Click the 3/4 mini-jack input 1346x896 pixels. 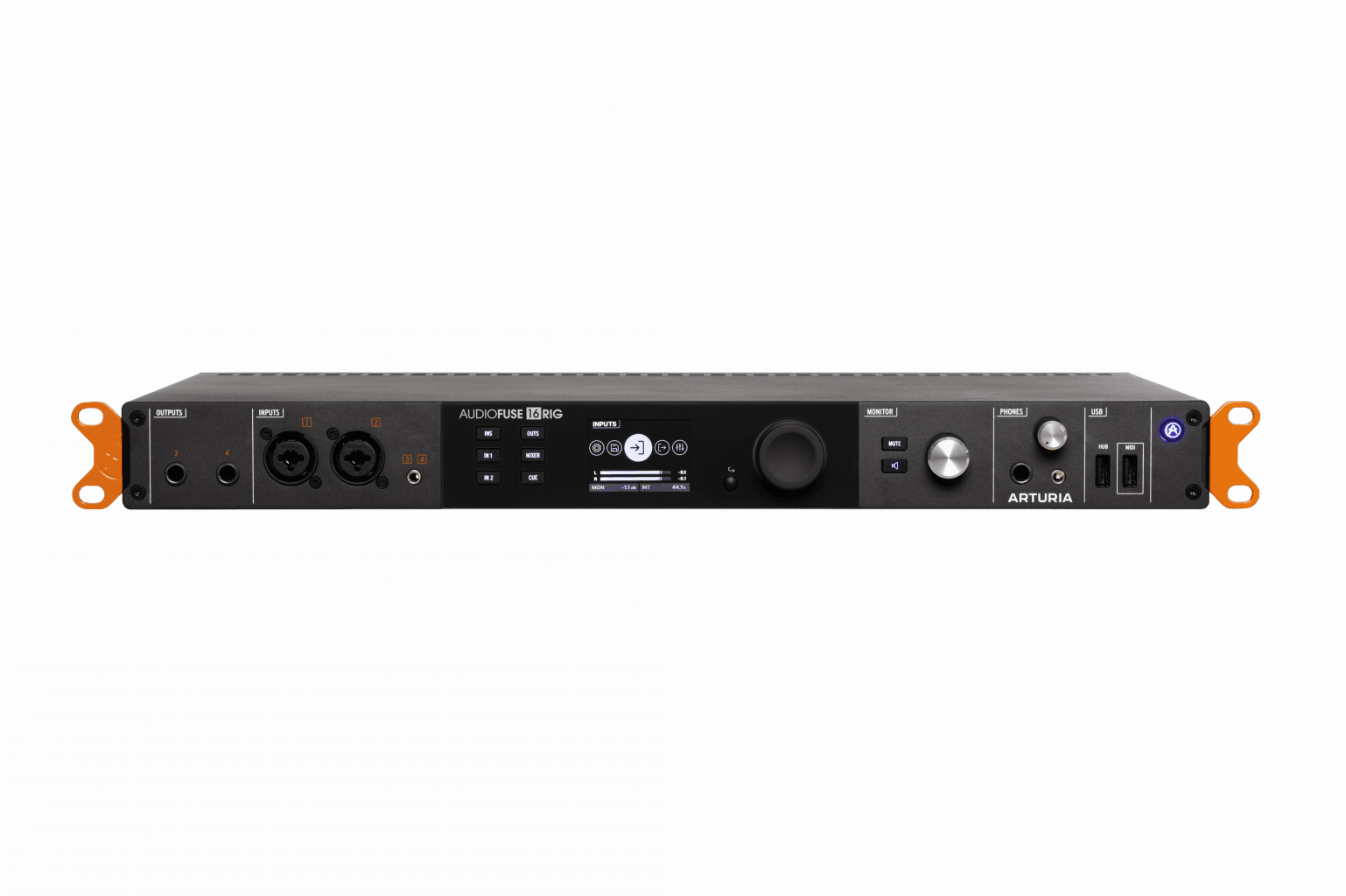[413, 477]
